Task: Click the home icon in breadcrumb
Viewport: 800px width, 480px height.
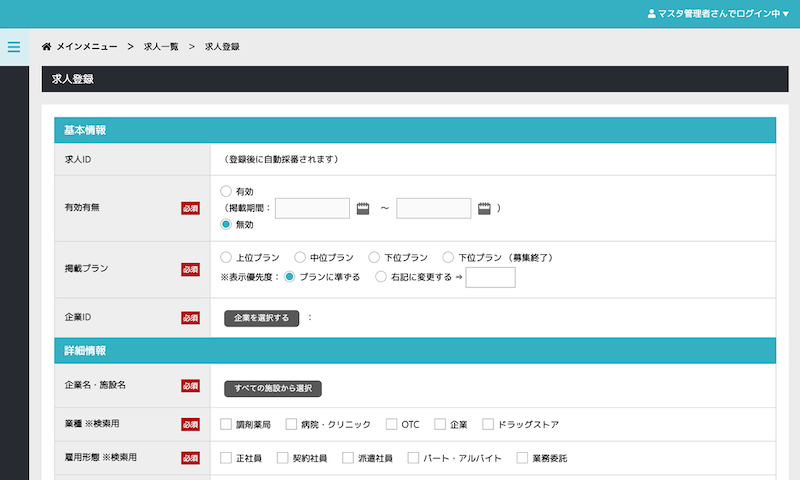Action: point(47,47)
